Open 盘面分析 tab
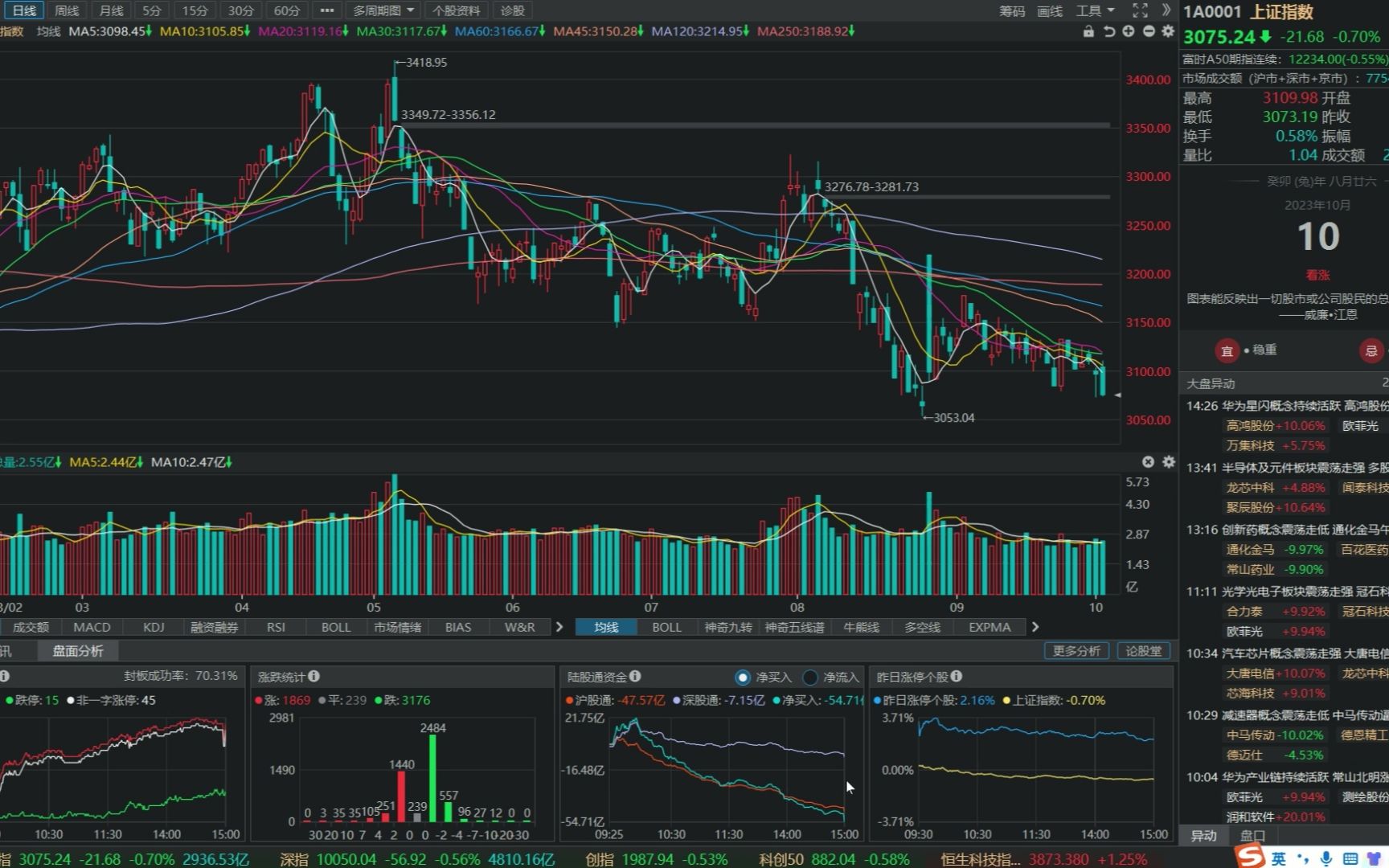Image resolution: width=1389 pixels, height=868 pixels. coord(78,651)
